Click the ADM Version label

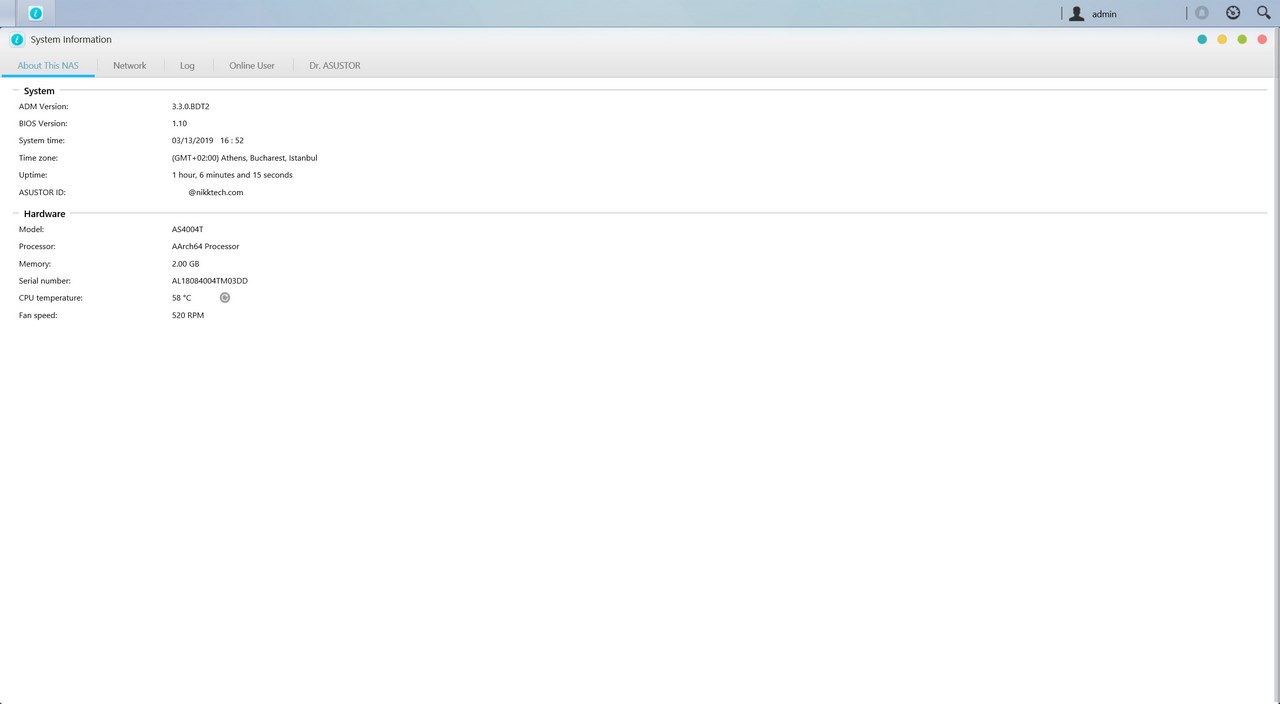44,106
